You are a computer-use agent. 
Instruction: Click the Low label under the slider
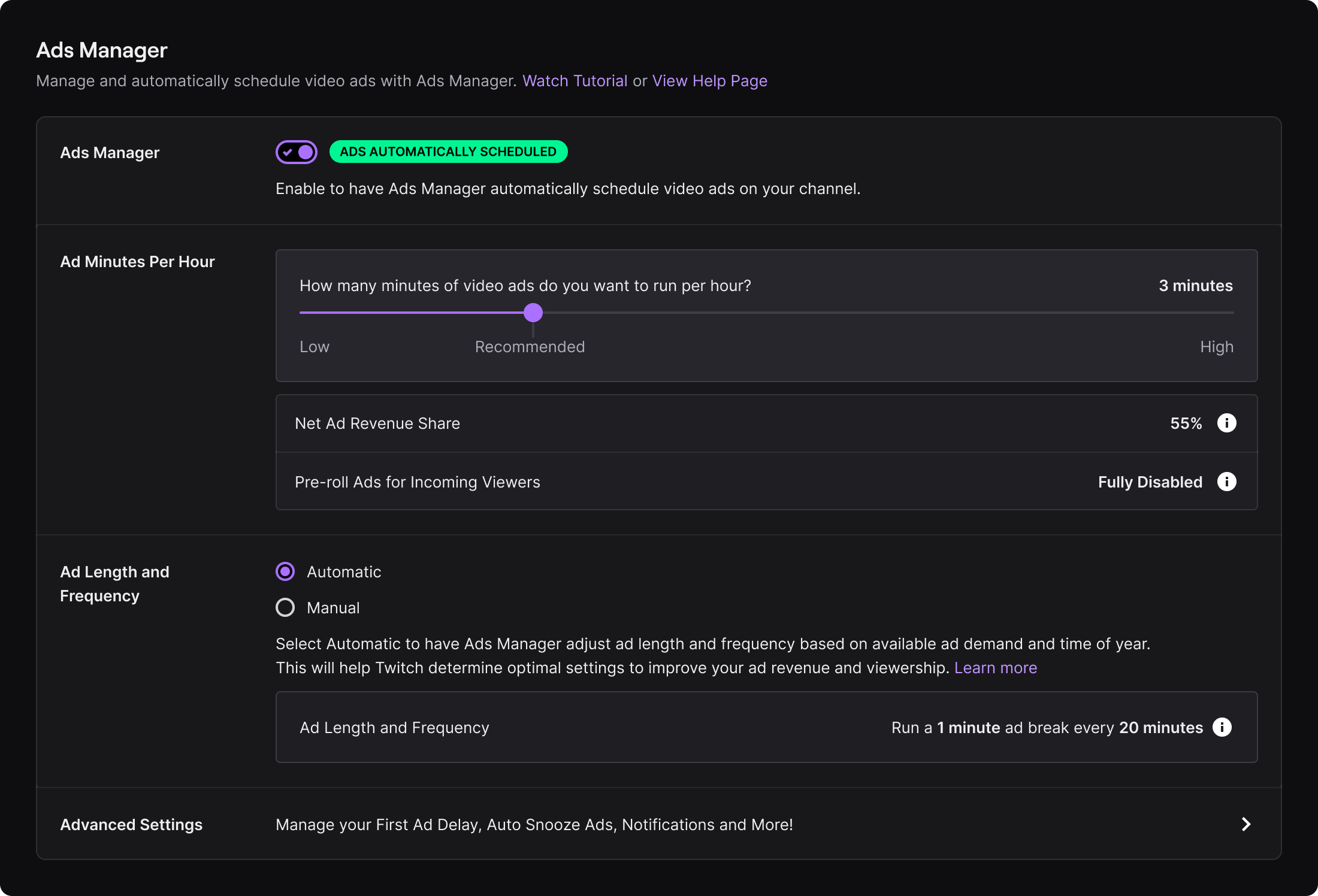point(314,347)
